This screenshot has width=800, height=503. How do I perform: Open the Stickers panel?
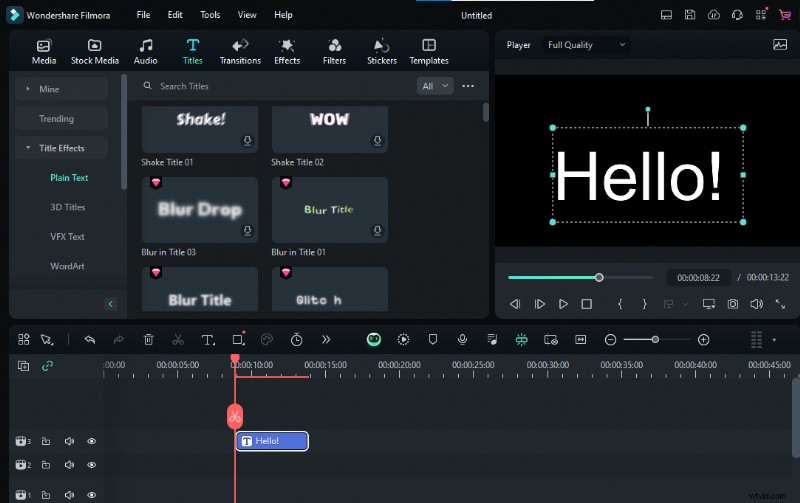(381, 51)
